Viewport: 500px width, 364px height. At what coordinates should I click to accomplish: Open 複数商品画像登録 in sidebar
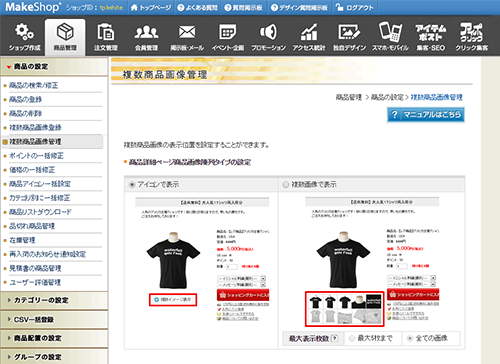point(35,128)
